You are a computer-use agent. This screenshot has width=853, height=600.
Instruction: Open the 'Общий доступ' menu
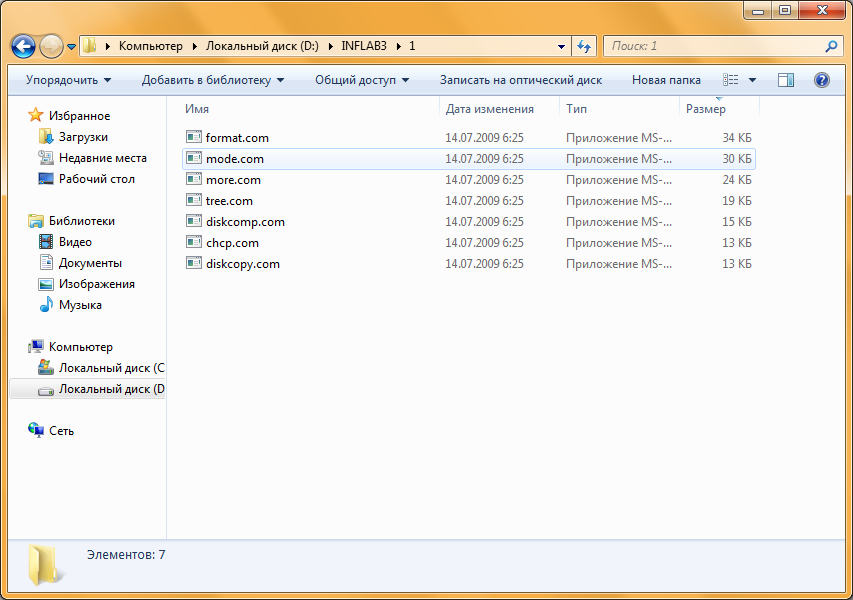tap(362, 80)
